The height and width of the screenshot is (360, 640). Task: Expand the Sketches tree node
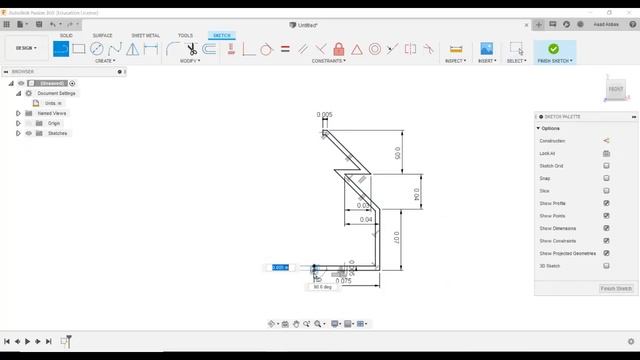[18, 133]
